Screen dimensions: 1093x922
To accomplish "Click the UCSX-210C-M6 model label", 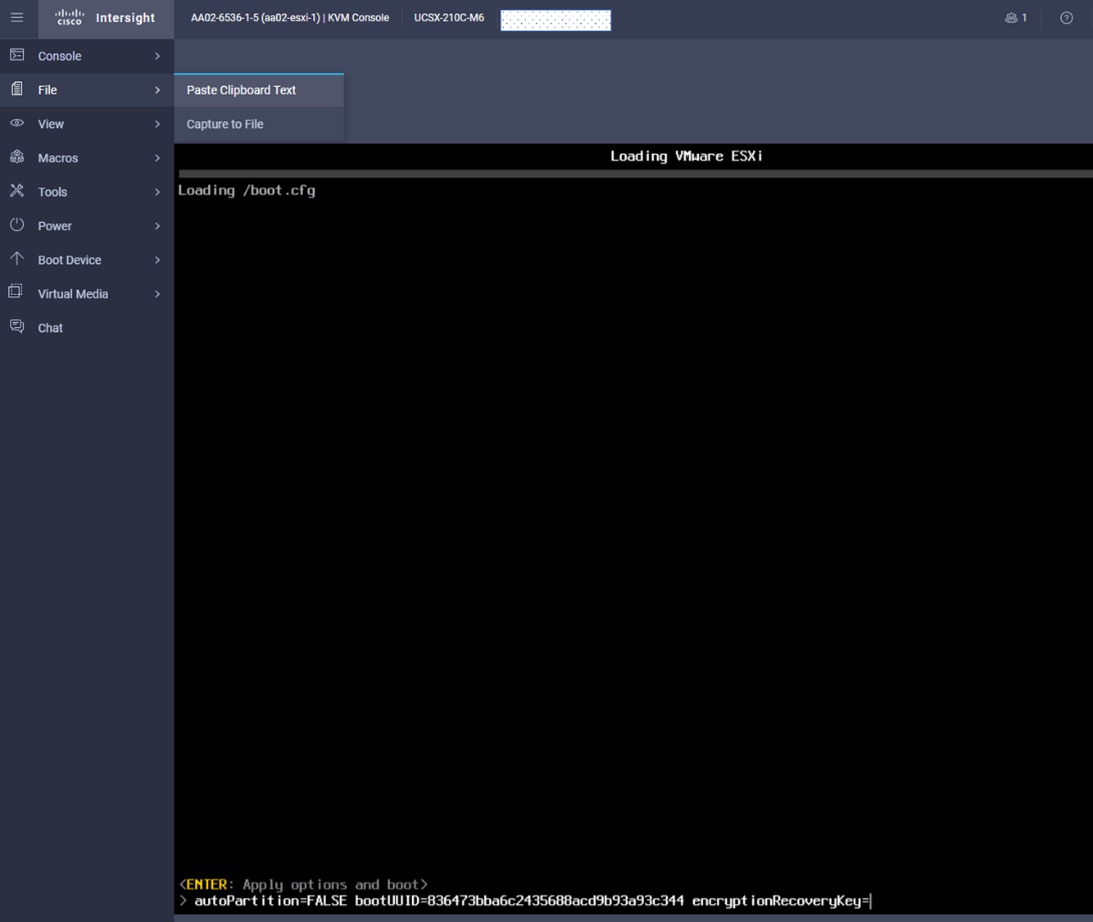I will (x=449, y=17).
